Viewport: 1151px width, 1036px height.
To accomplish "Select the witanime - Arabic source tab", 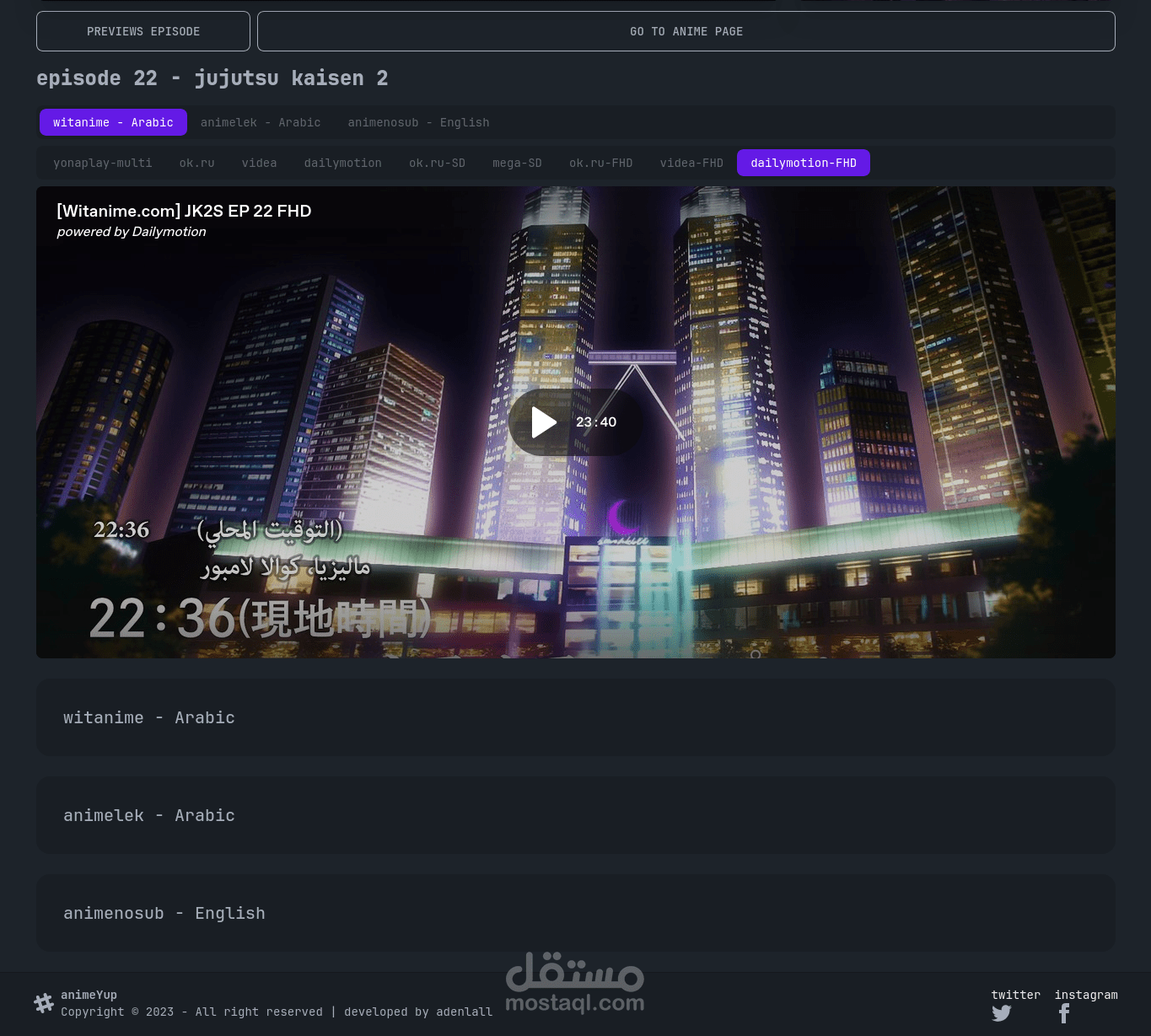I will tap(113, 122).
